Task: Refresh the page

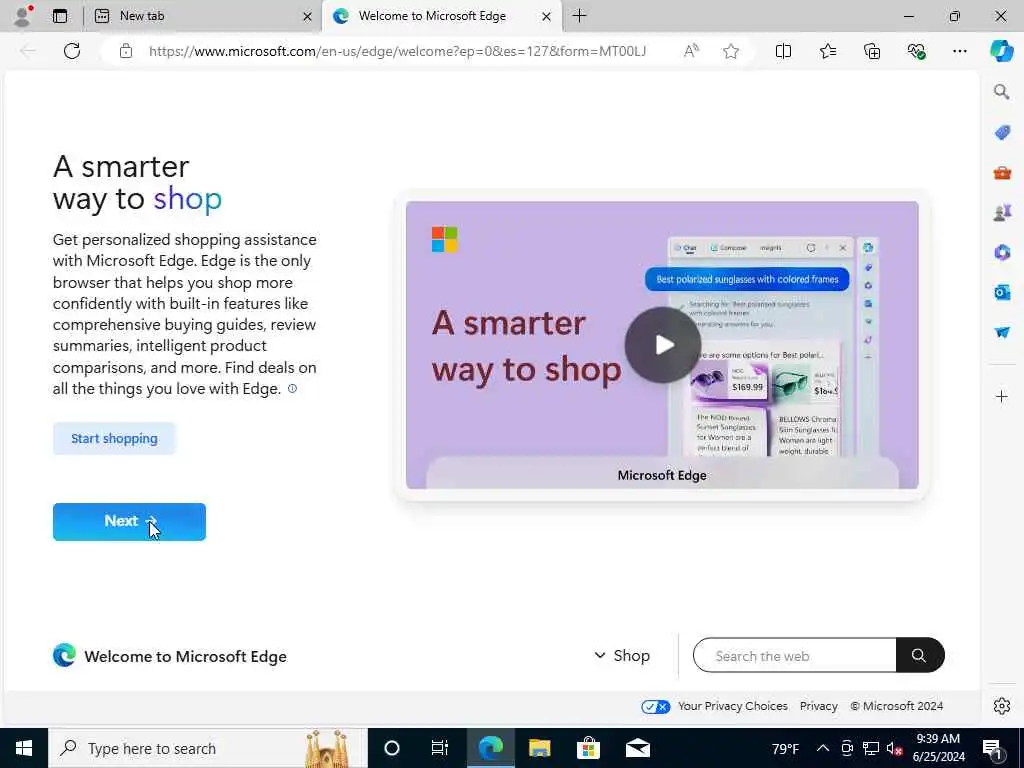Action: pyautogui.click(x=72, y=51)
